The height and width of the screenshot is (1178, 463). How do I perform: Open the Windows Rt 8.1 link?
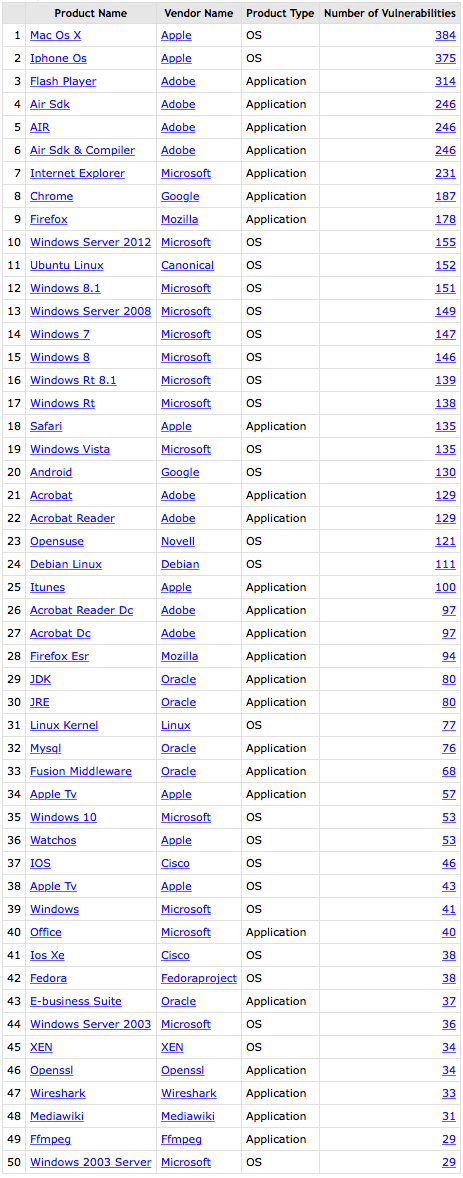point(73,380)
